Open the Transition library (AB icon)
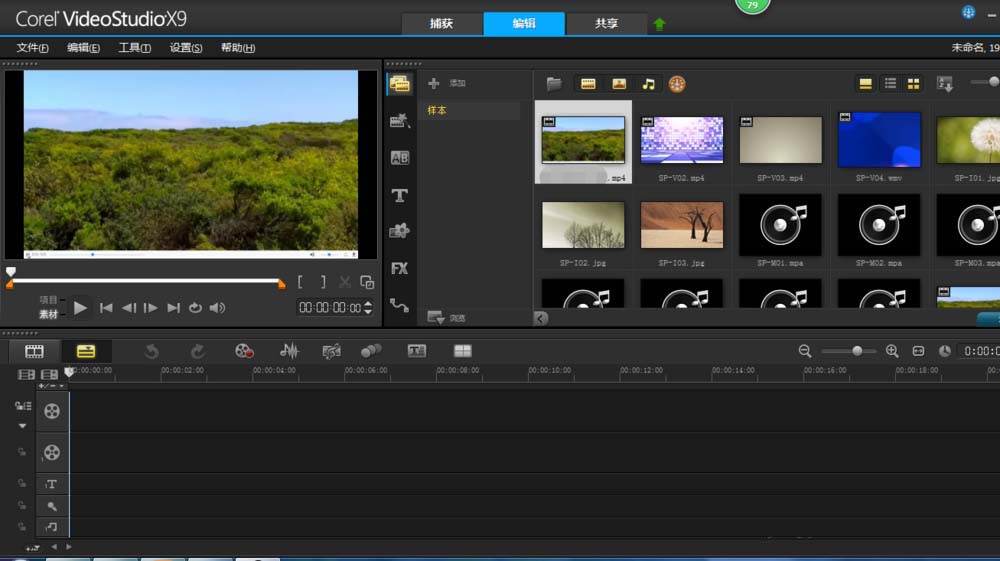Image resolution: width=1000 pixels, height=561 pixels. tap(399, 158)
